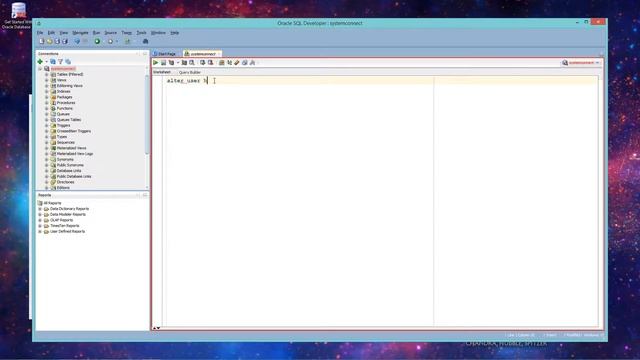Open the Window menu
Image resolution: width=640 pixels, height=360 pixels.
click(x=158, y=33)
